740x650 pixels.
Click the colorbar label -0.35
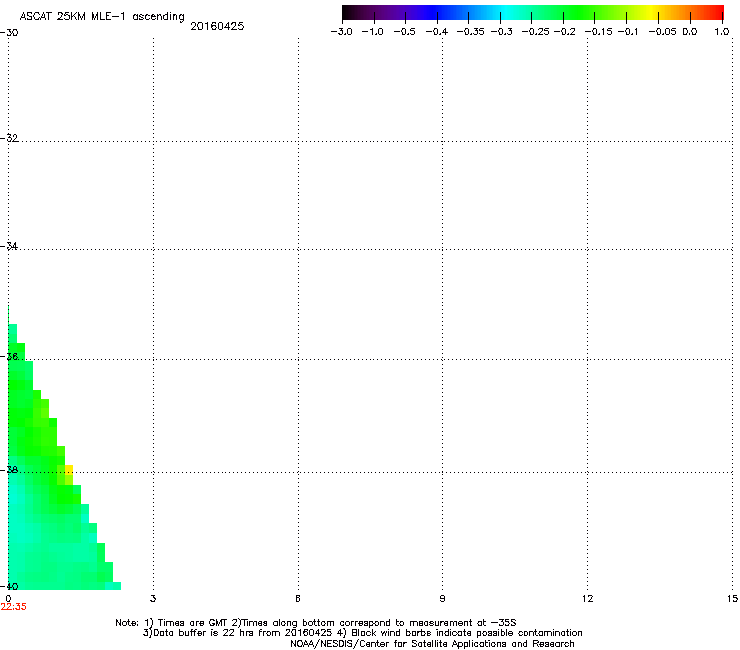471,32
